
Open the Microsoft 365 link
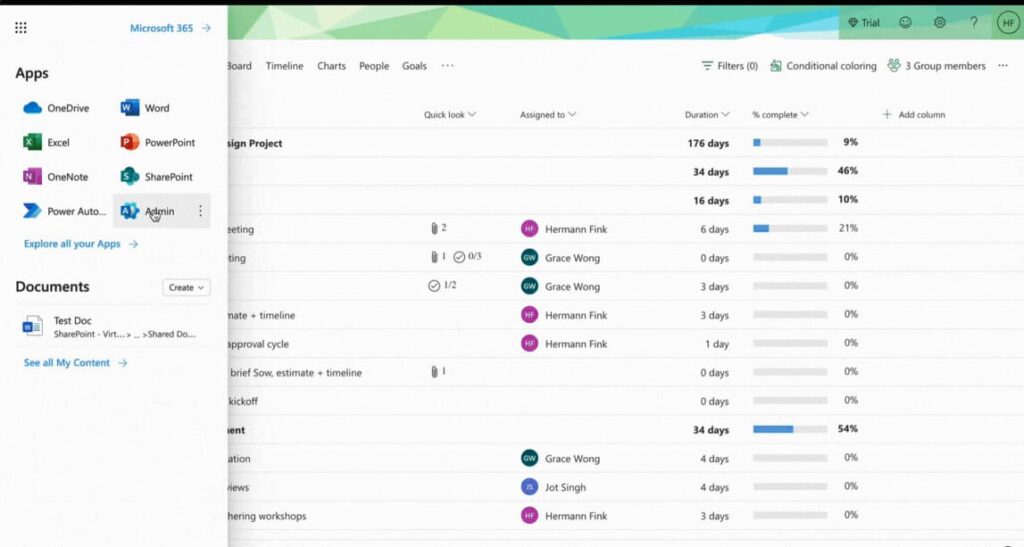(170, 28)
